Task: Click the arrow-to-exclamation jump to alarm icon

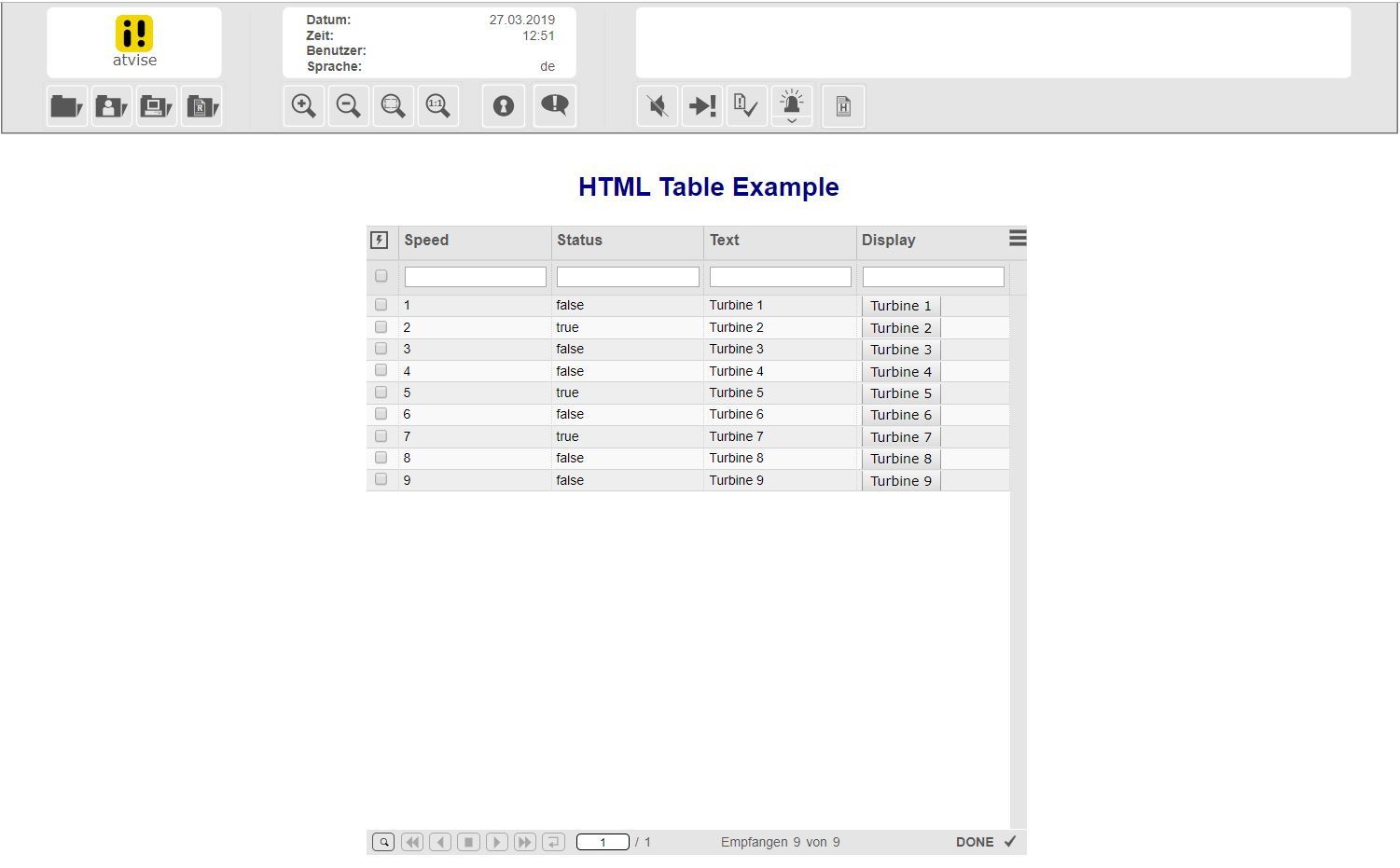Action: click(702, 106)
